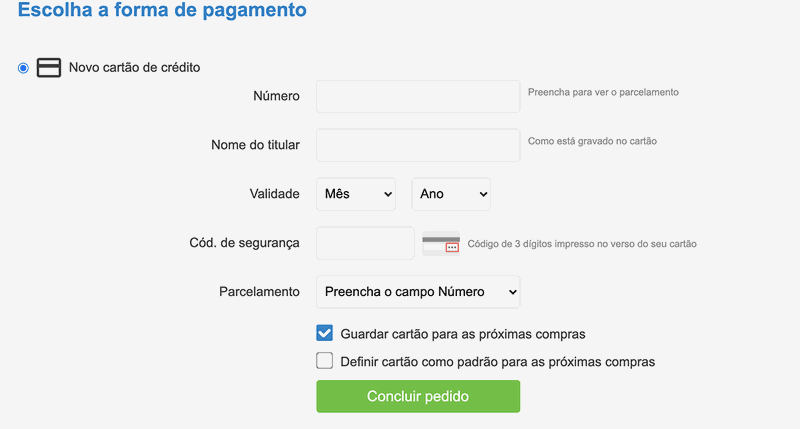The width and height of the screenshot is (800, 429).
Task: Open the Mês expiry dropdown
Action: pos(356,194)
